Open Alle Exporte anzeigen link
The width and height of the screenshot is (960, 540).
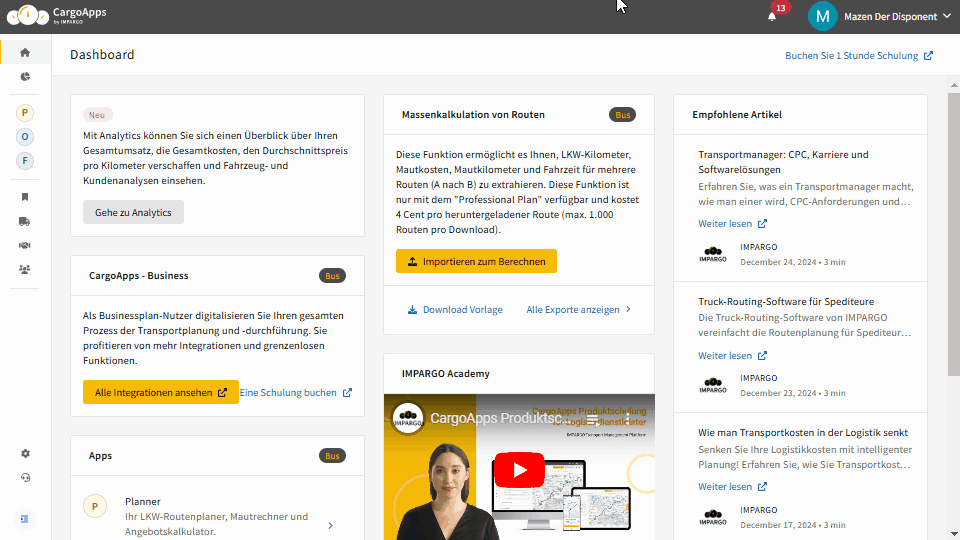[579, 310]
